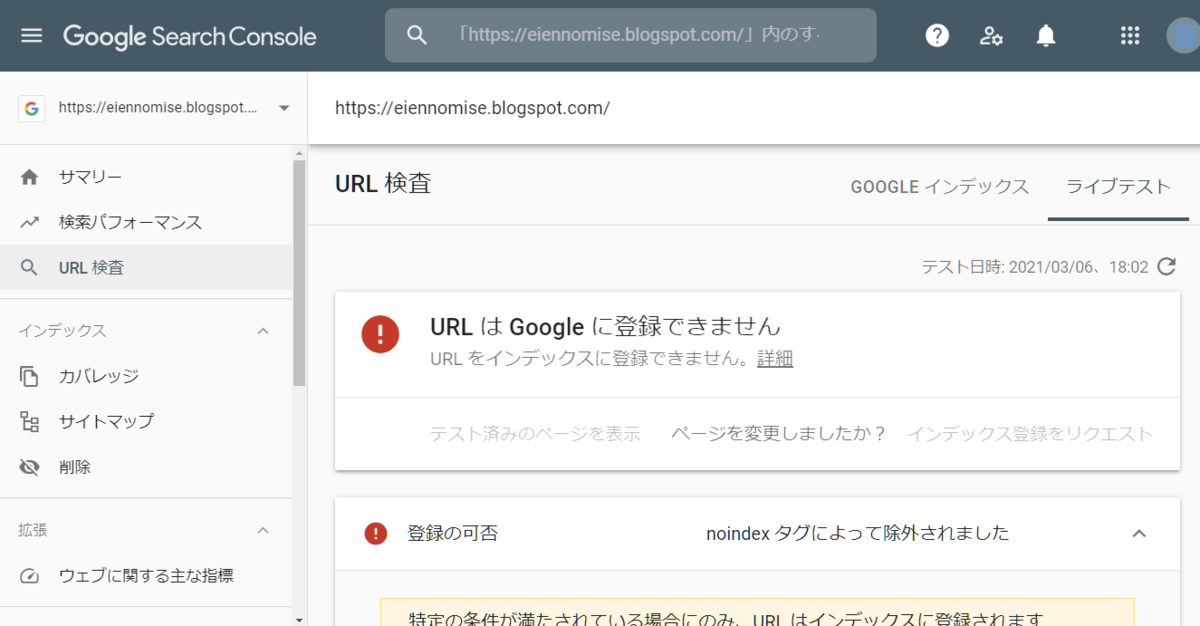Image resolution: width=1200 pixels, height=626 pixels.
Task: Open the hamburger main menu
Action: [x=32, y=36]
